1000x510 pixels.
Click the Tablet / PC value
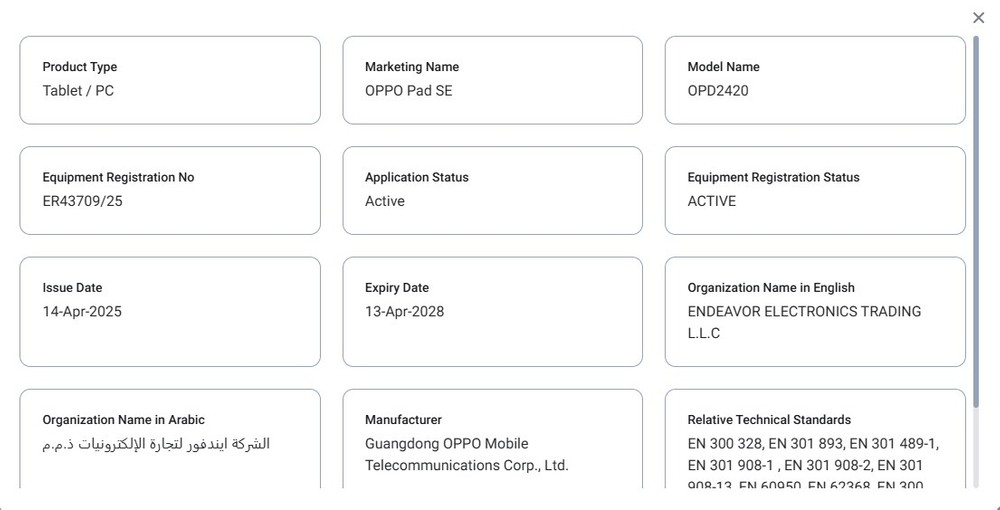(x=78, y=91)
